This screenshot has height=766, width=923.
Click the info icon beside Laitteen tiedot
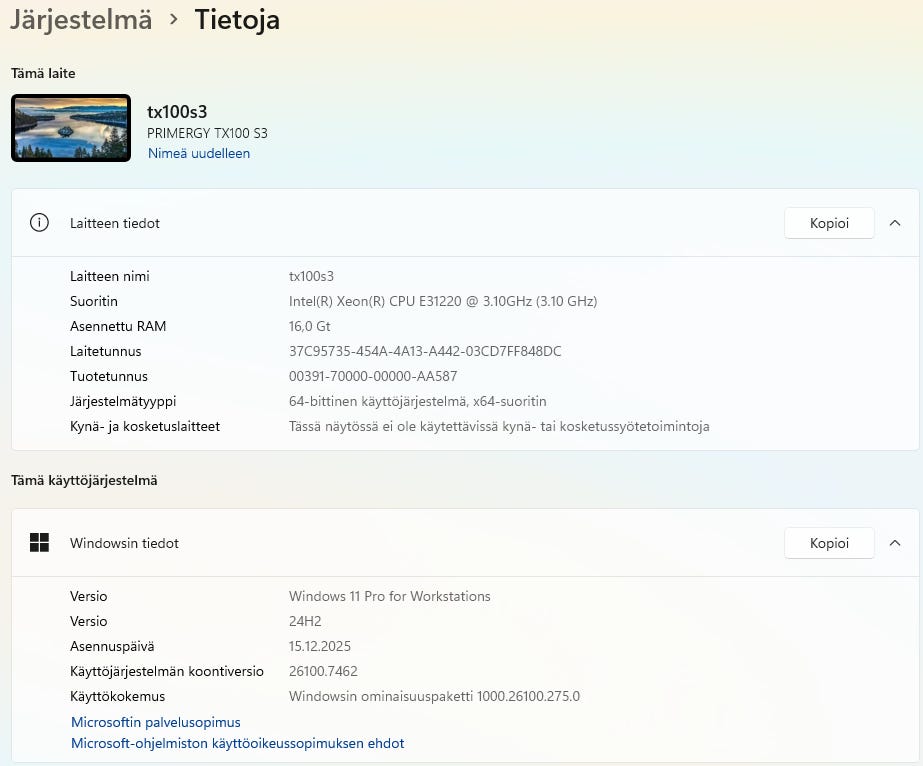(x=40, y=223)
